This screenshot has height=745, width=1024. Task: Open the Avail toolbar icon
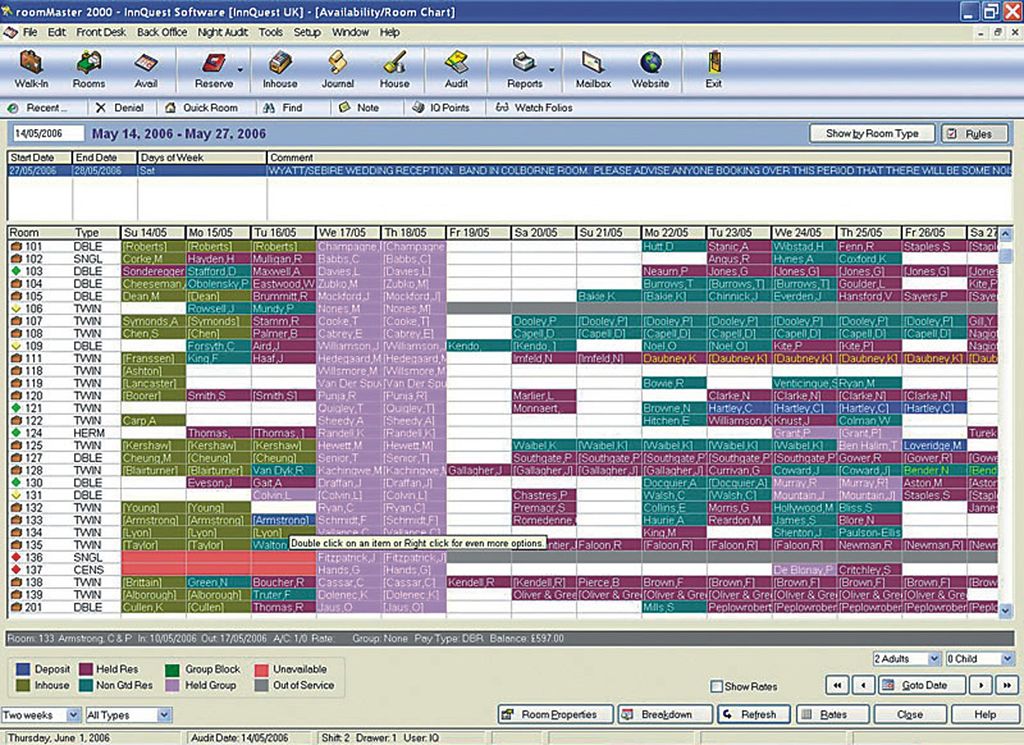coord(146,69)
